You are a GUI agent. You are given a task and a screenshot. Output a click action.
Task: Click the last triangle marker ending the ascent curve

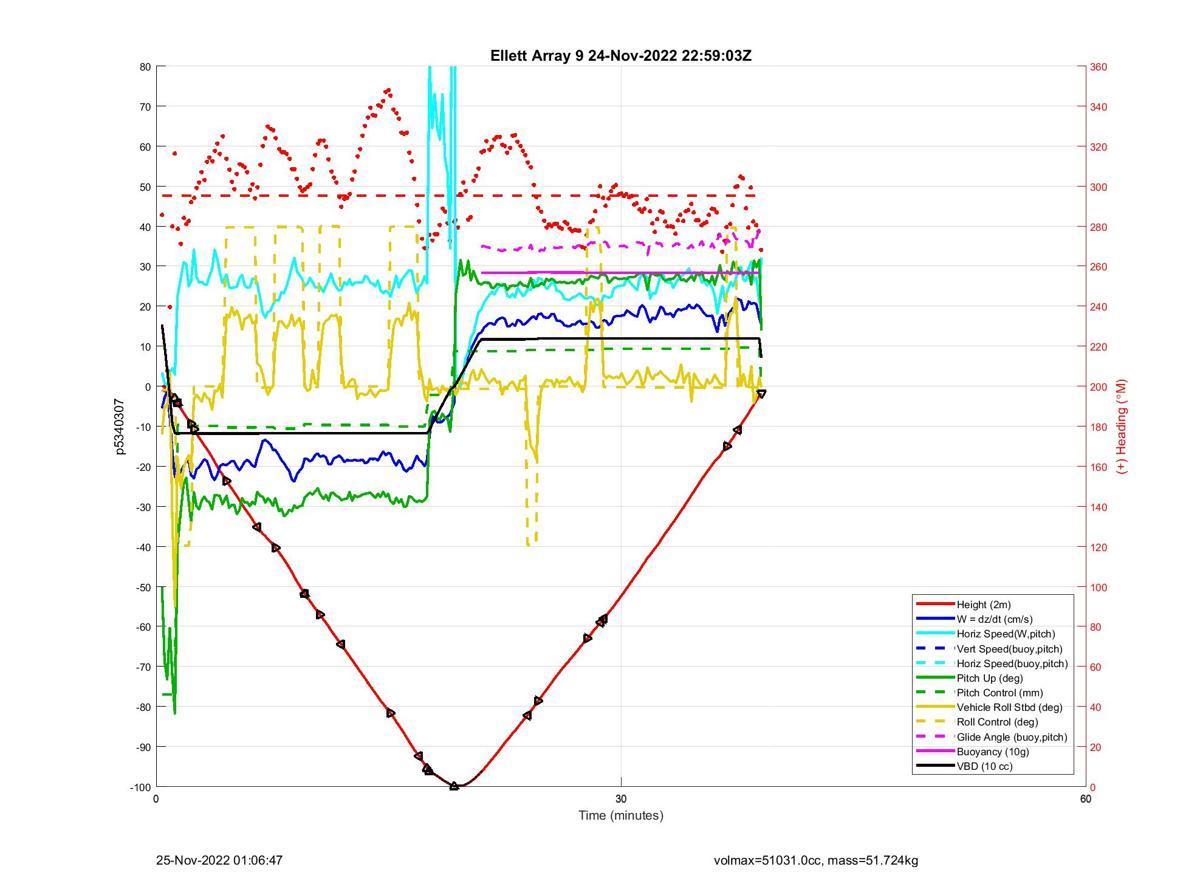(762, 394)
